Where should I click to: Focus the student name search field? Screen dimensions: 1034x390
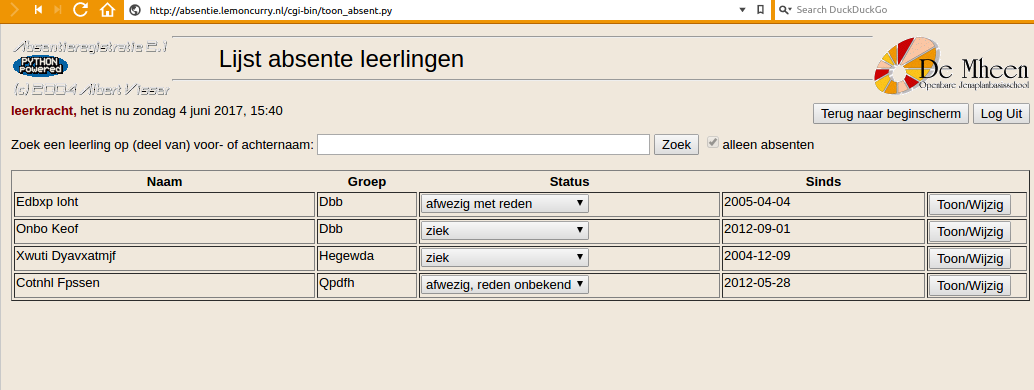click(x=483, y=145)
